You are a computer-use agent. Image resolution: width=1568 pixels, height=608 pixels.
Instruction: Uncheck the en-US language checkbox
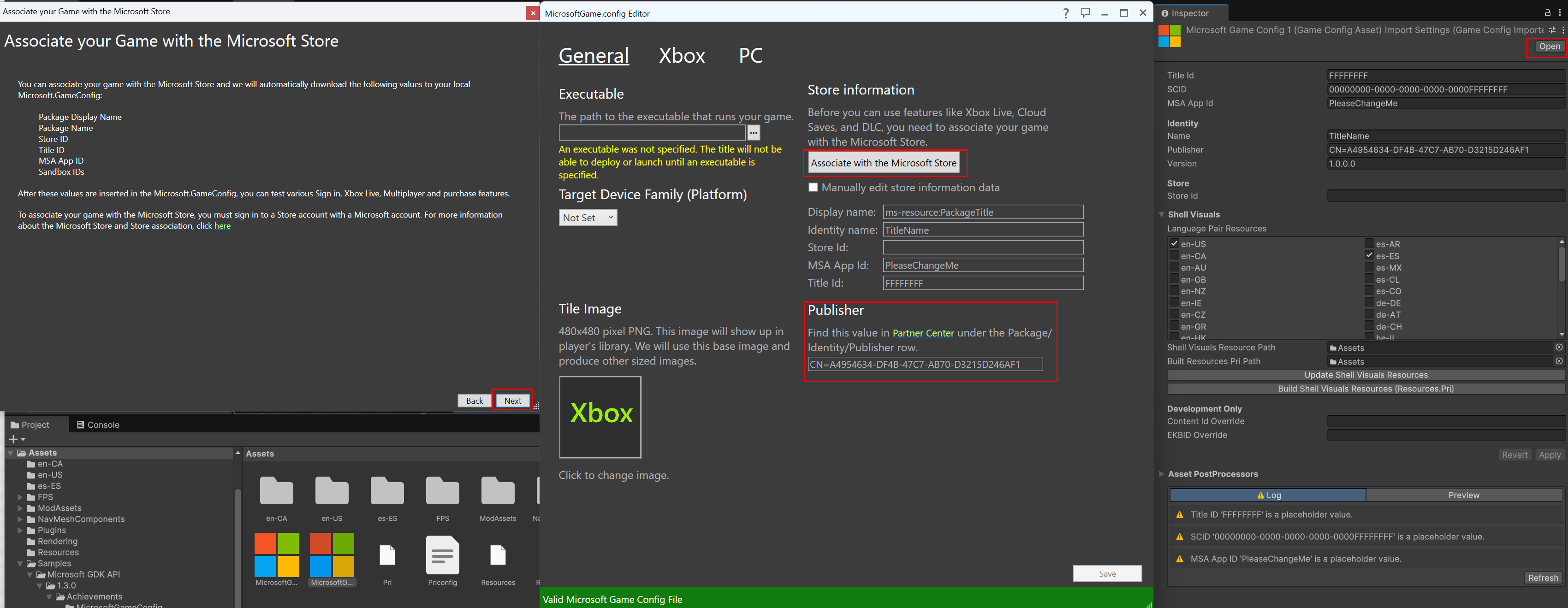pos(1174,243)
